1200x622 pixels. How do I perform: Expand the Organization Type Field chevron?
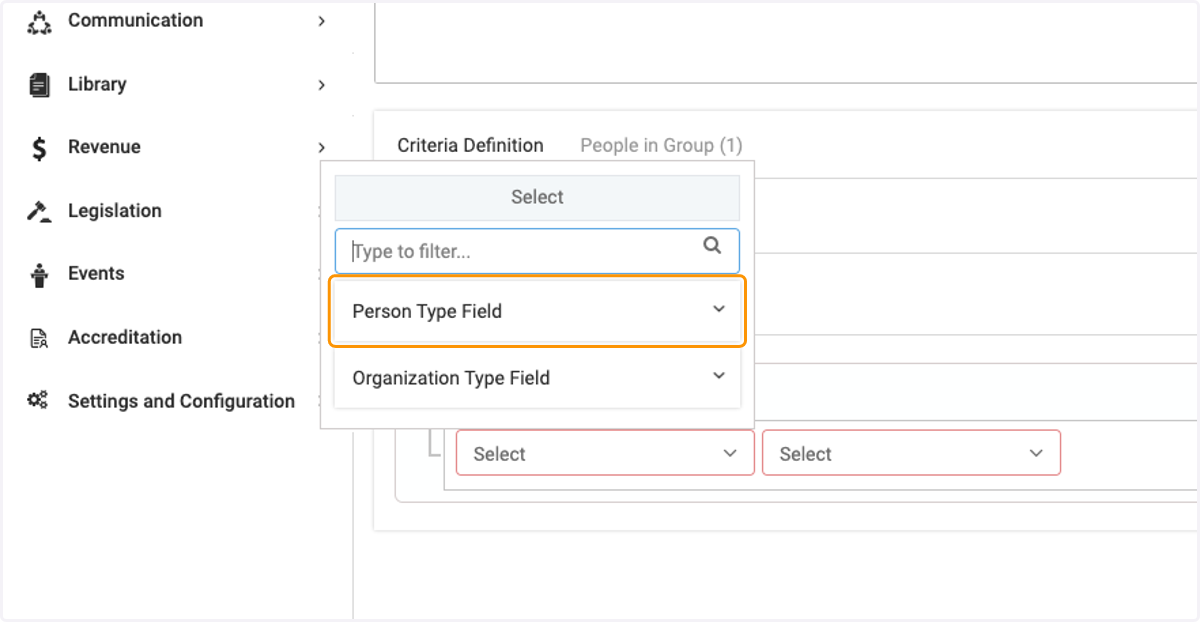[x=718, y=376]
